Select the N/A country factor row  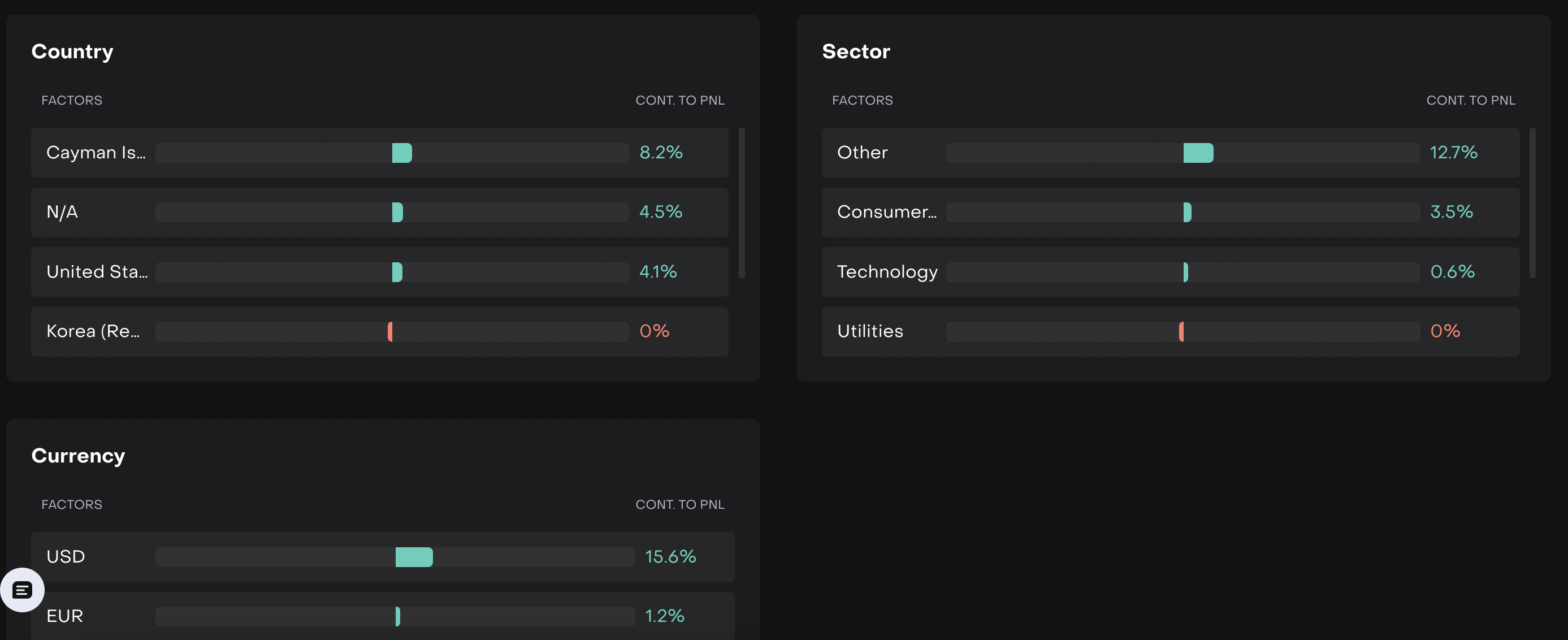pyautogui.click(x=62, y=212)
